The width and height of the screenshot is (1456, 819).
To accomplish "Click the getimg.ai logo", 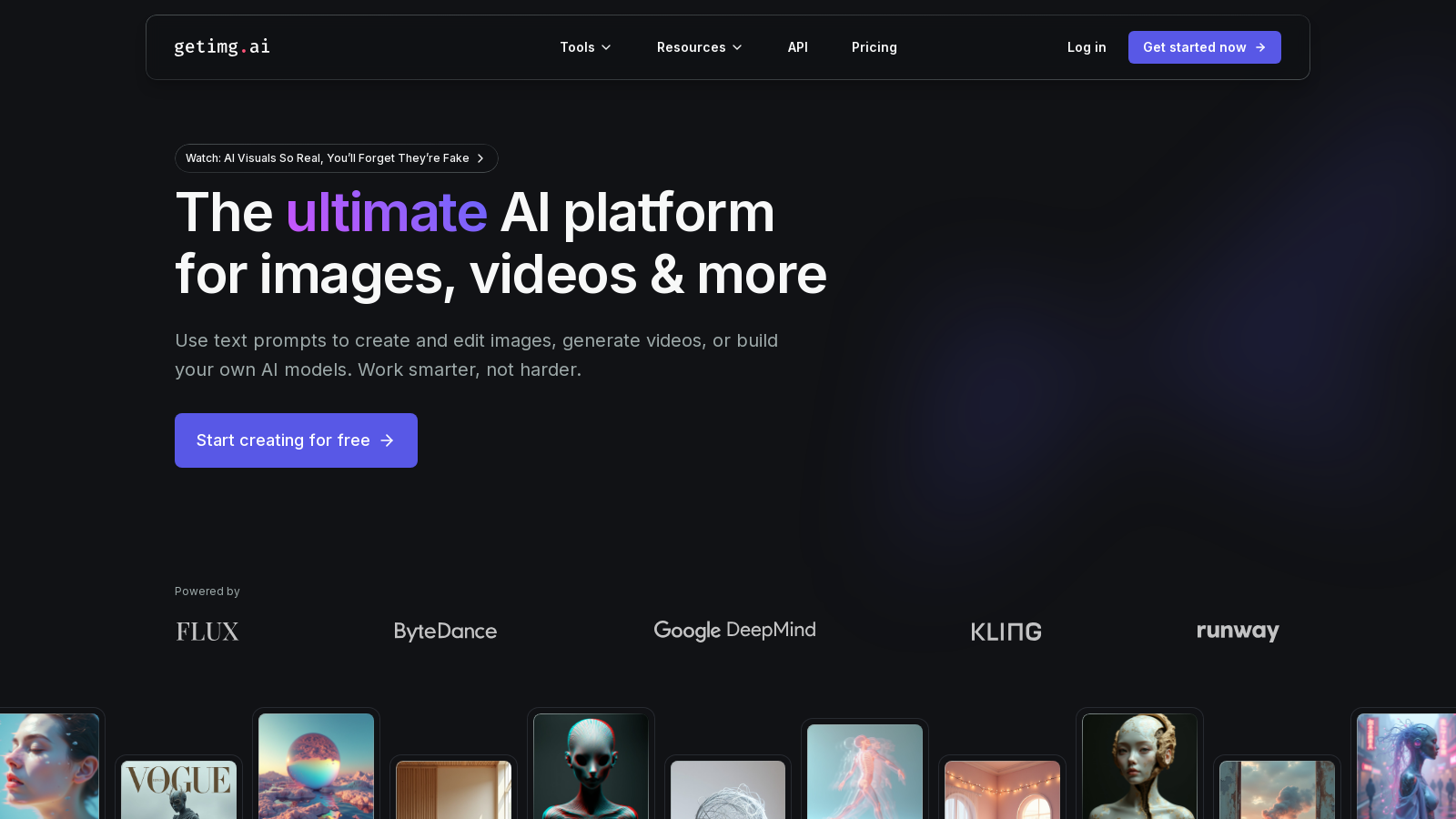I will click(x=221, y=46).
